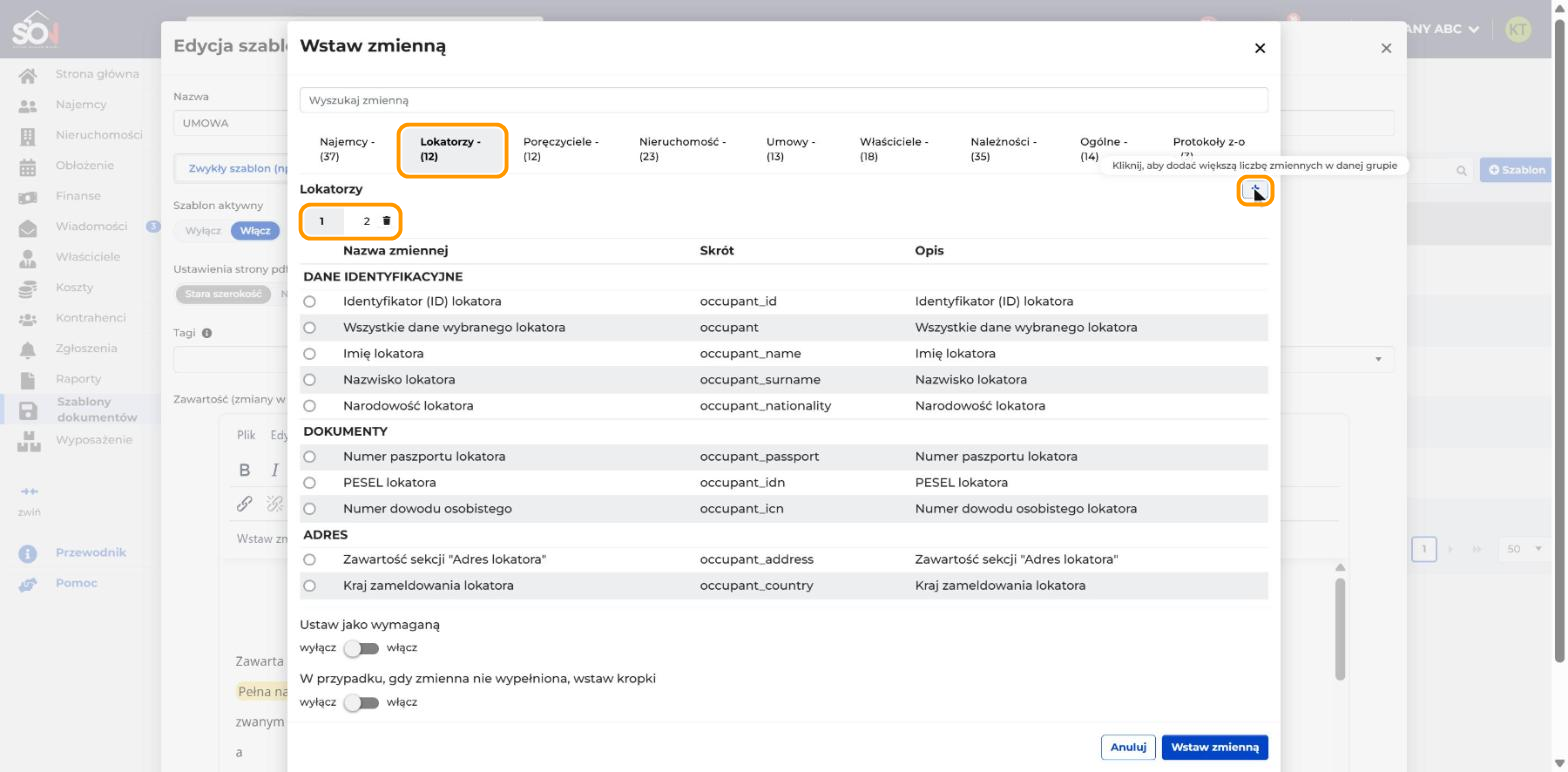1568x772 pixels.
Task: Open the Zwykły szablon type dropdown
Action: 232,168
